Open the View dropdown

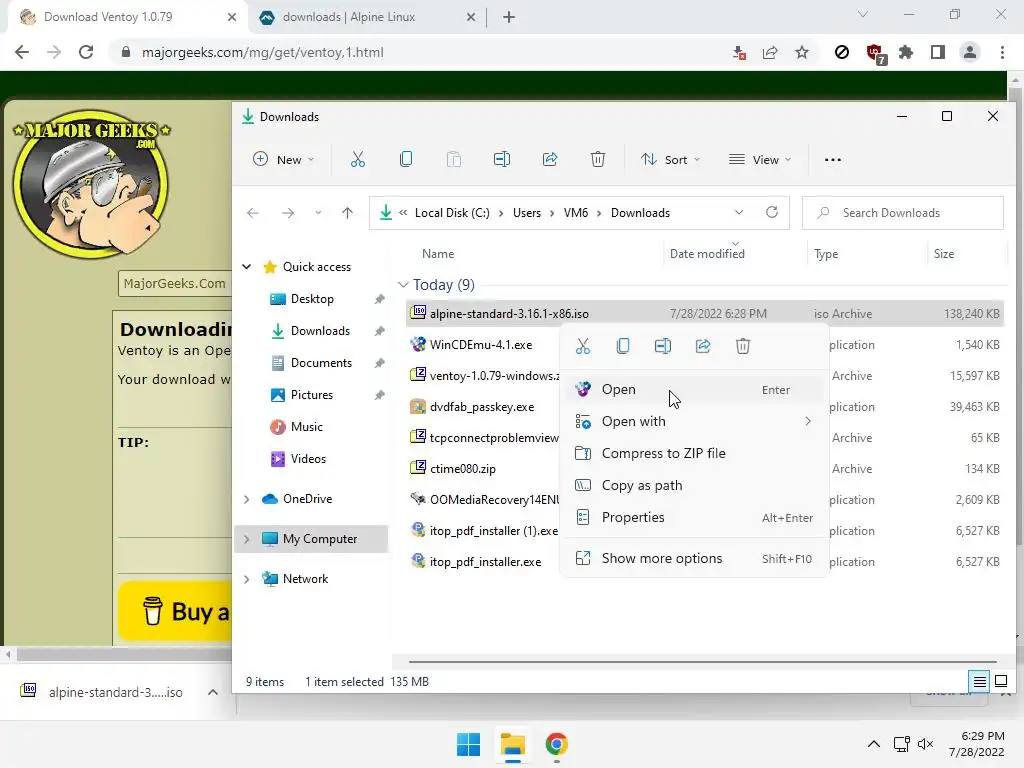(760, 159)
